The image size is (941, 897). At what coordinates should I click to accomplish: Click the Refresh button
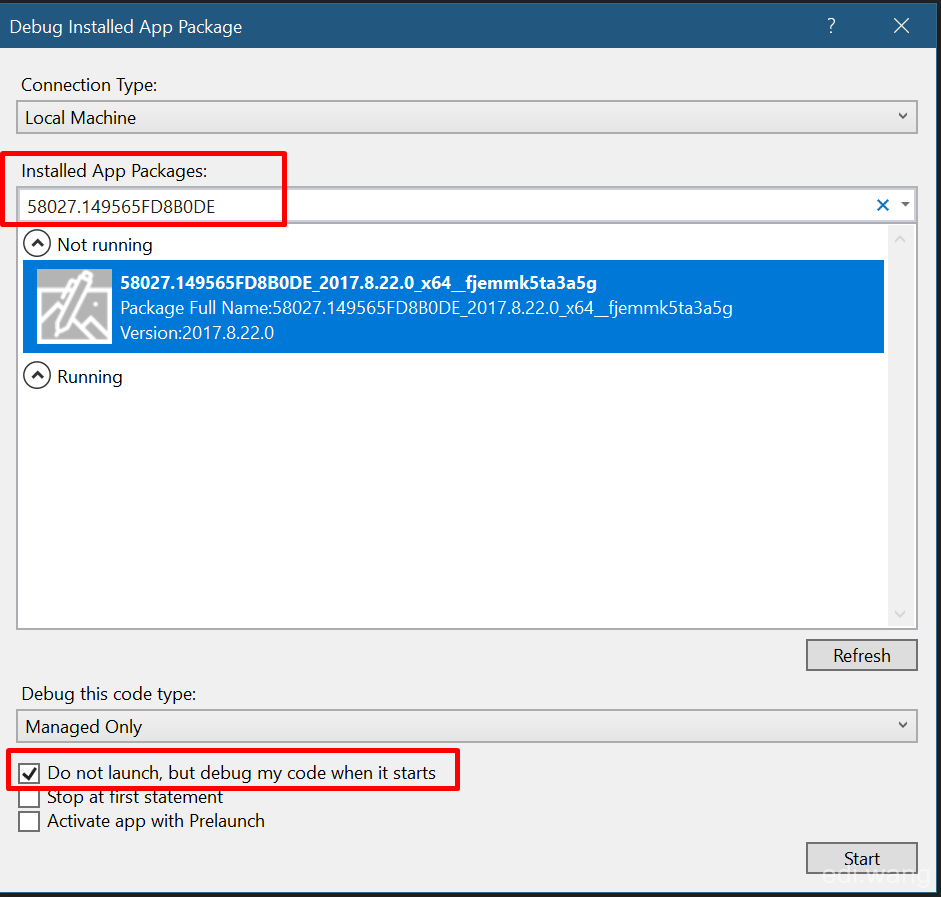862,655
